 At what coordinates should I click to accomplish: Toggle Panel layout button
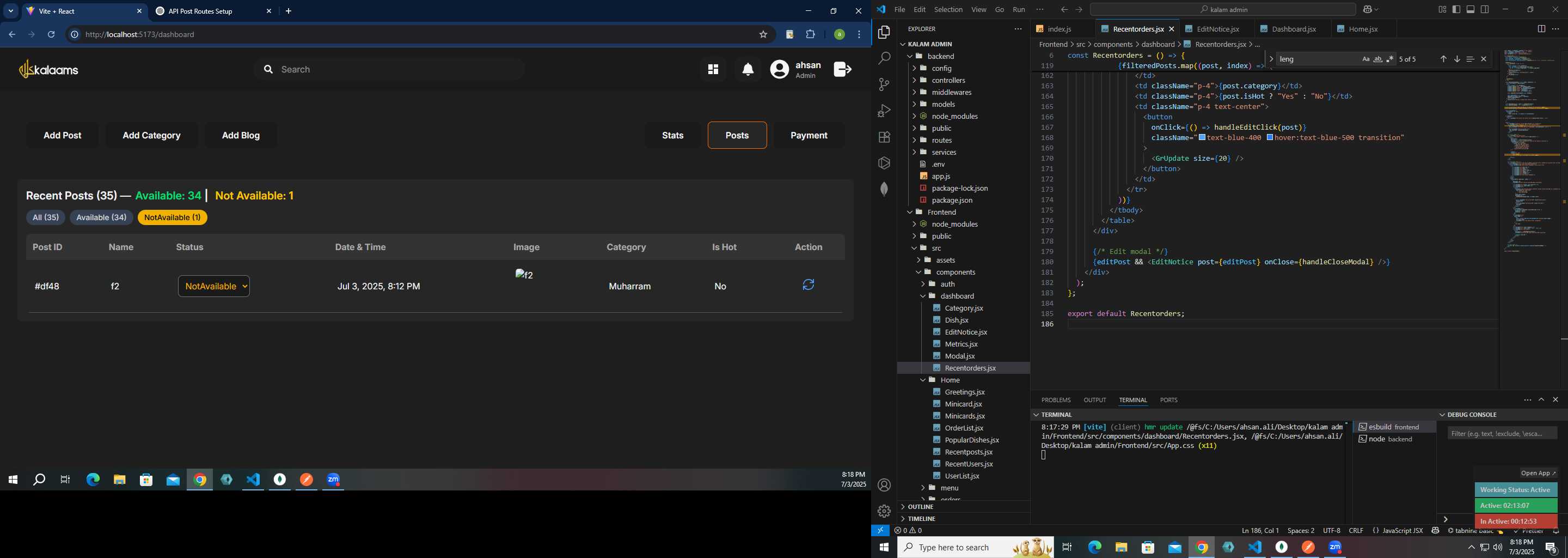point(1471,9)
